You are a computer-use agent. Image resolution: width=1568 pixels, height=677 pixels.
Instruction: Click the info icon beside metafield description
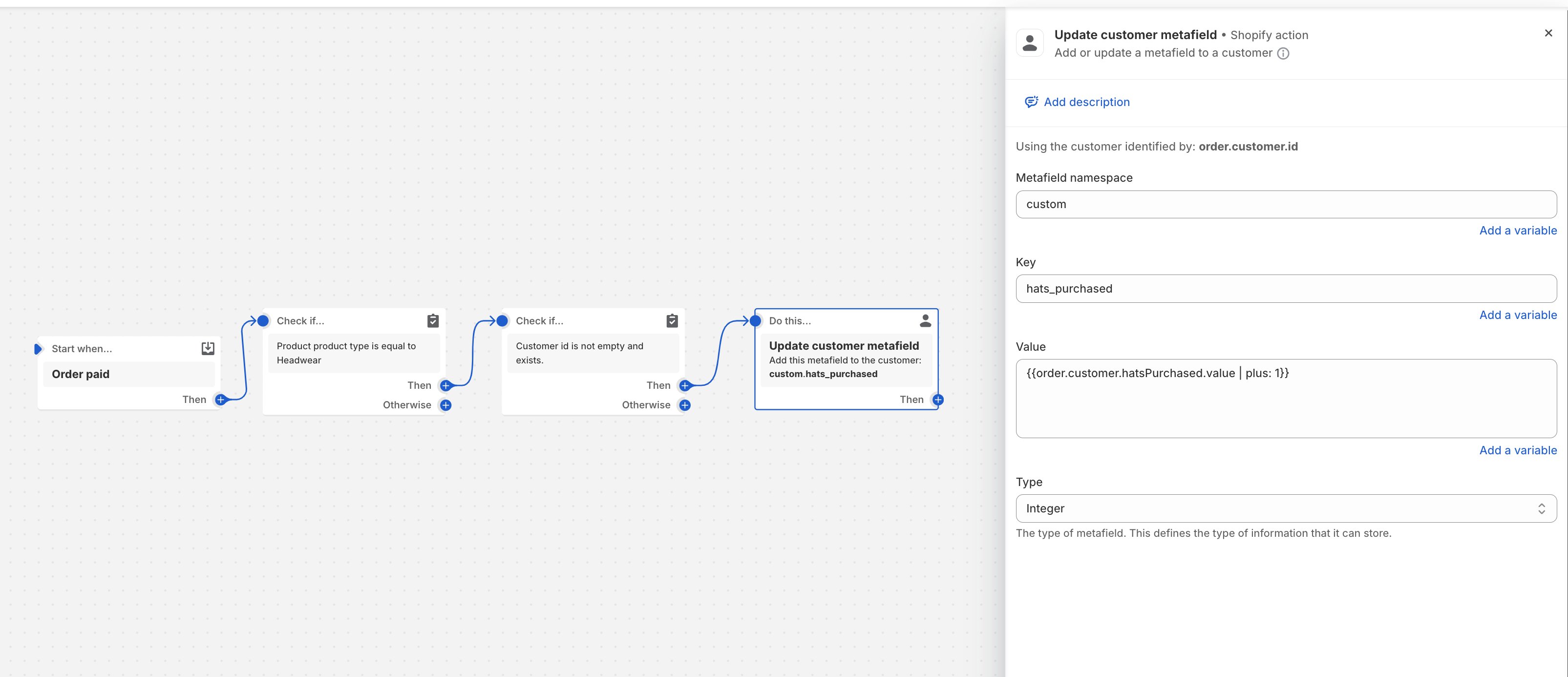pyautogui.click(x=1283, y=54)
